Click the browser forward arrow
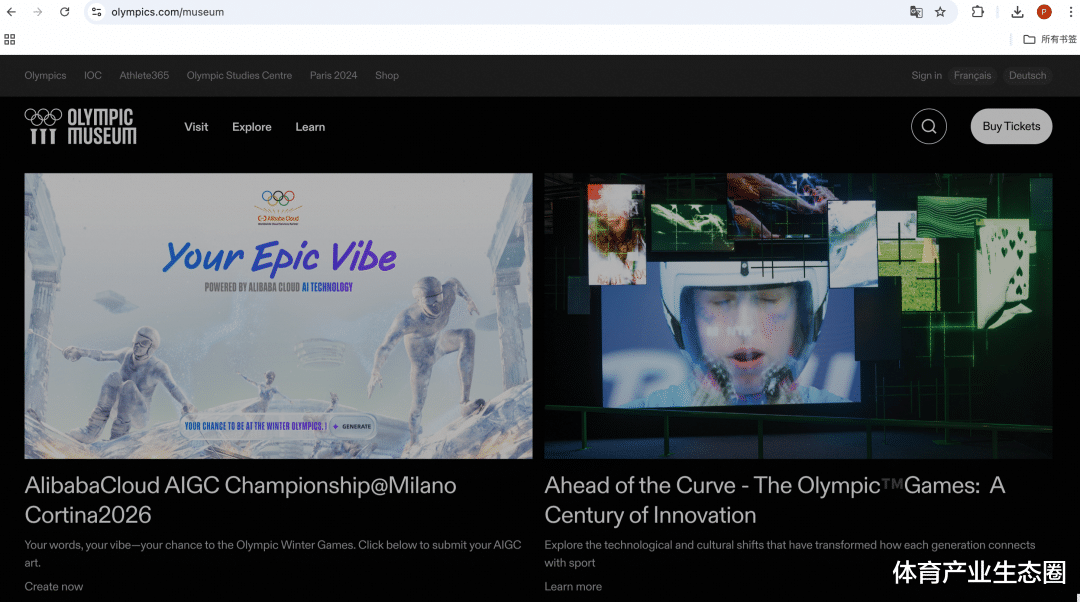Image resolution: width=1080 pixels, height=602 pixels. point(38,12)
